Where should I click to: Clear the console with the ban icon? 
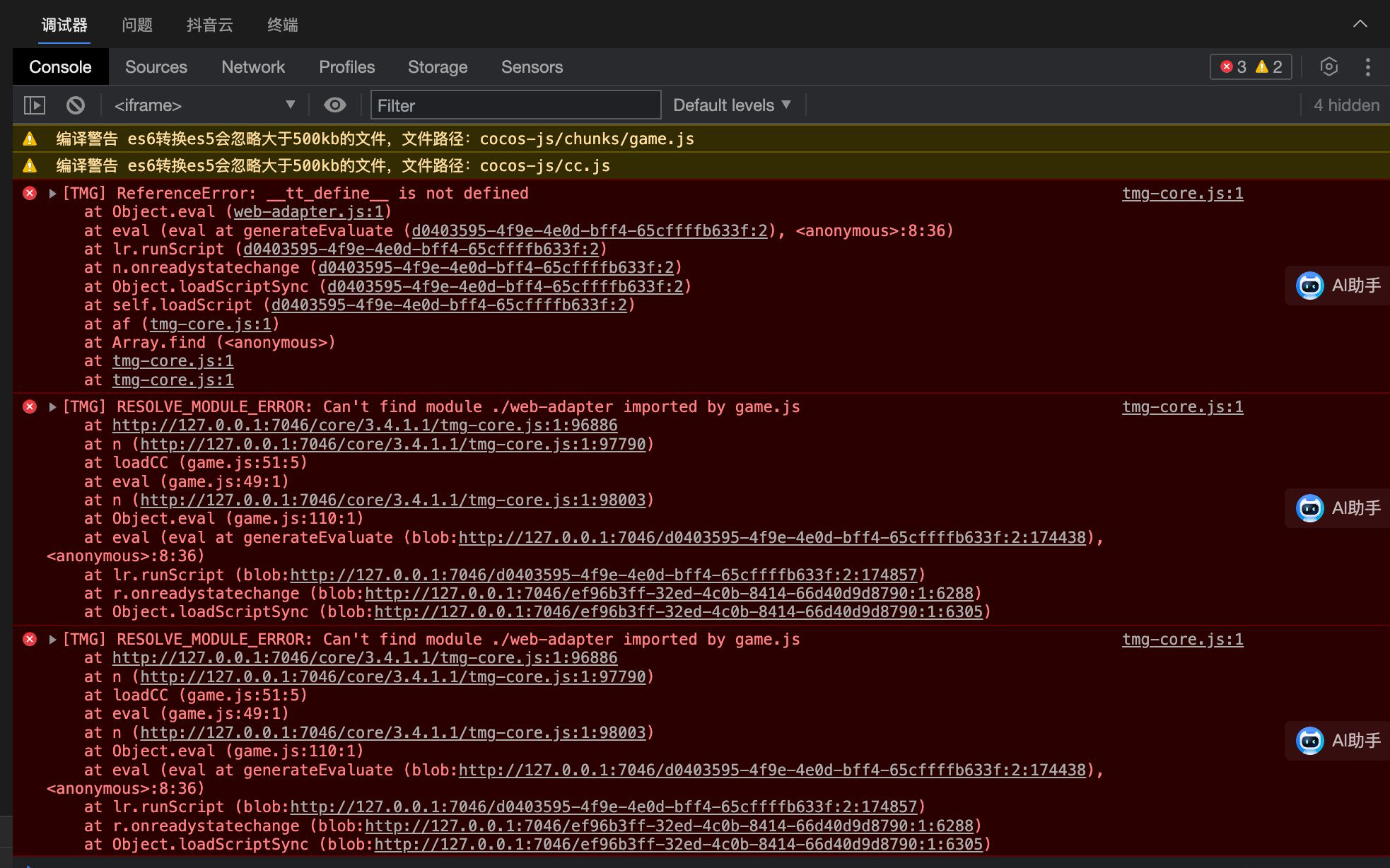point(76,105)
